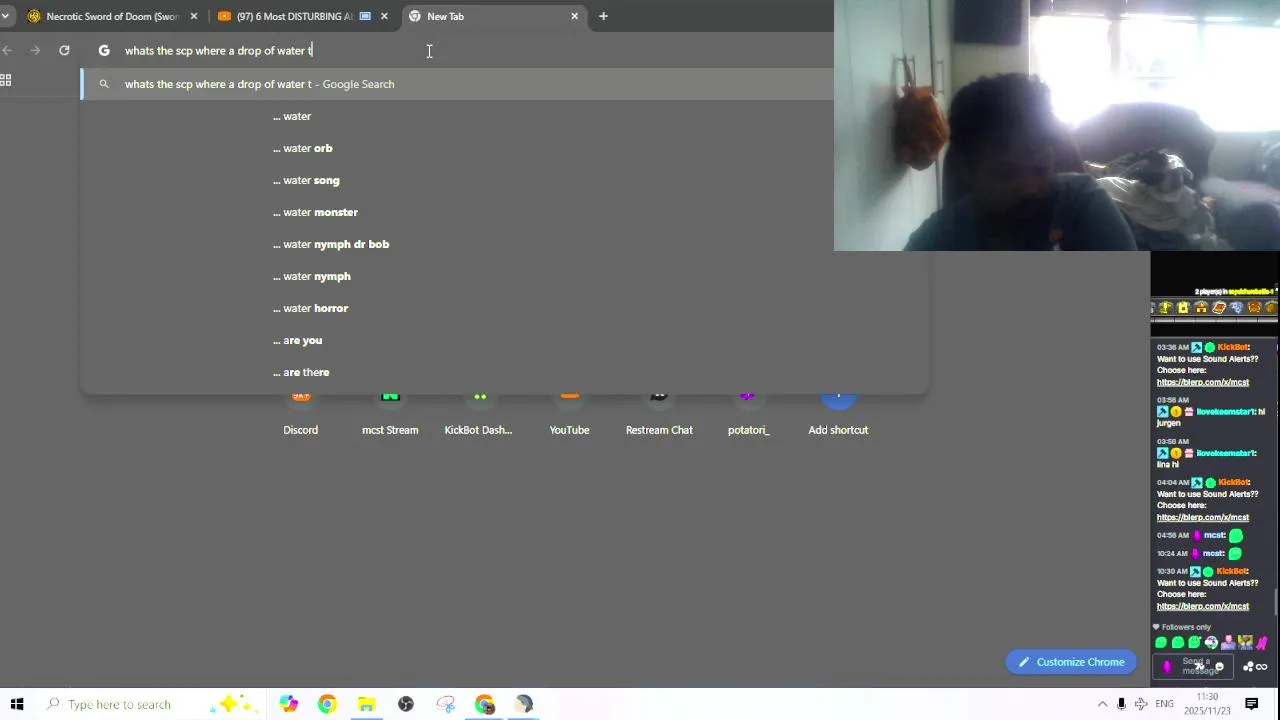The height and width of the screenshot is (720, 1280).
Task: Open the tab search dropdown arrow
Action: point(5,16)
